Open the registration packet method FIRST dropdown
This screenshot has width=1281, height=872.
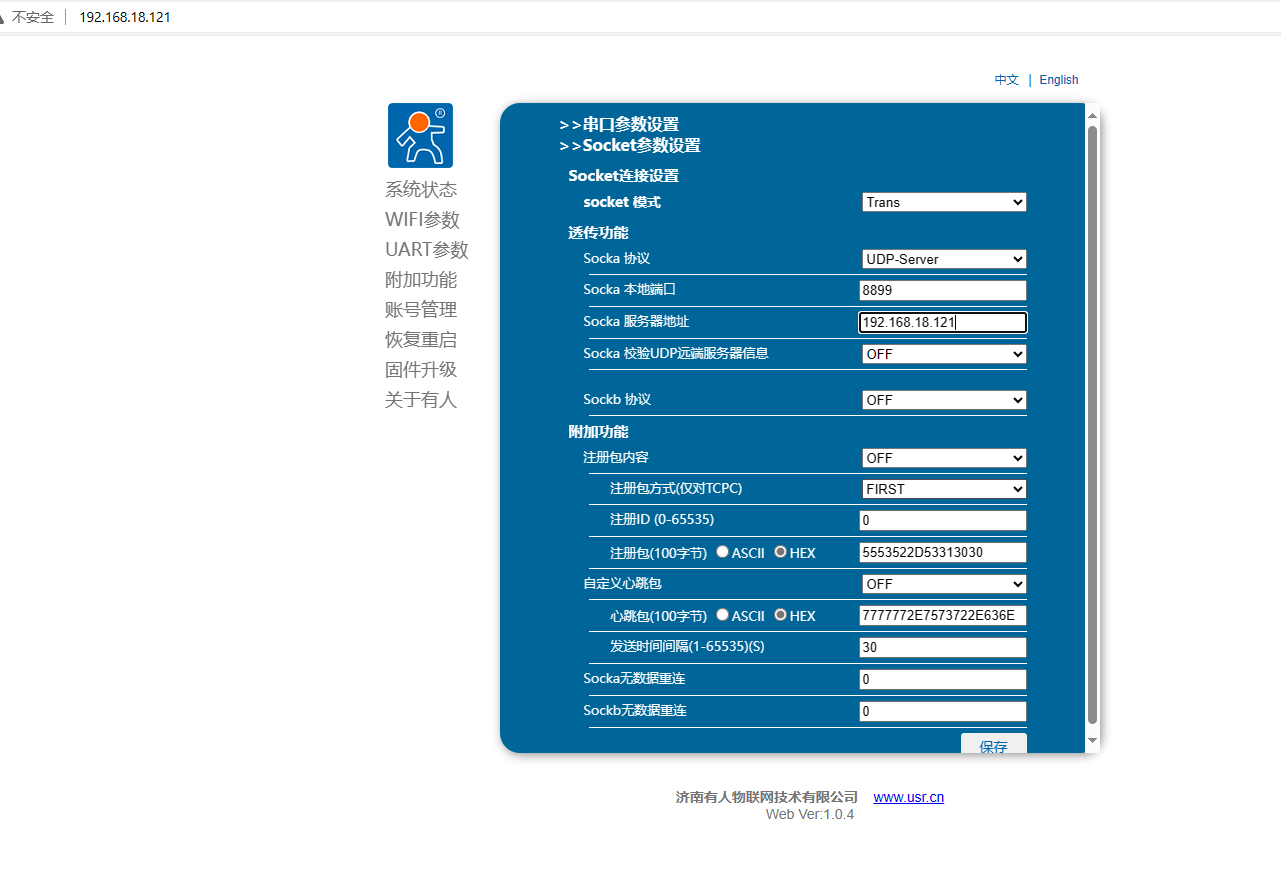coord(944,489)
